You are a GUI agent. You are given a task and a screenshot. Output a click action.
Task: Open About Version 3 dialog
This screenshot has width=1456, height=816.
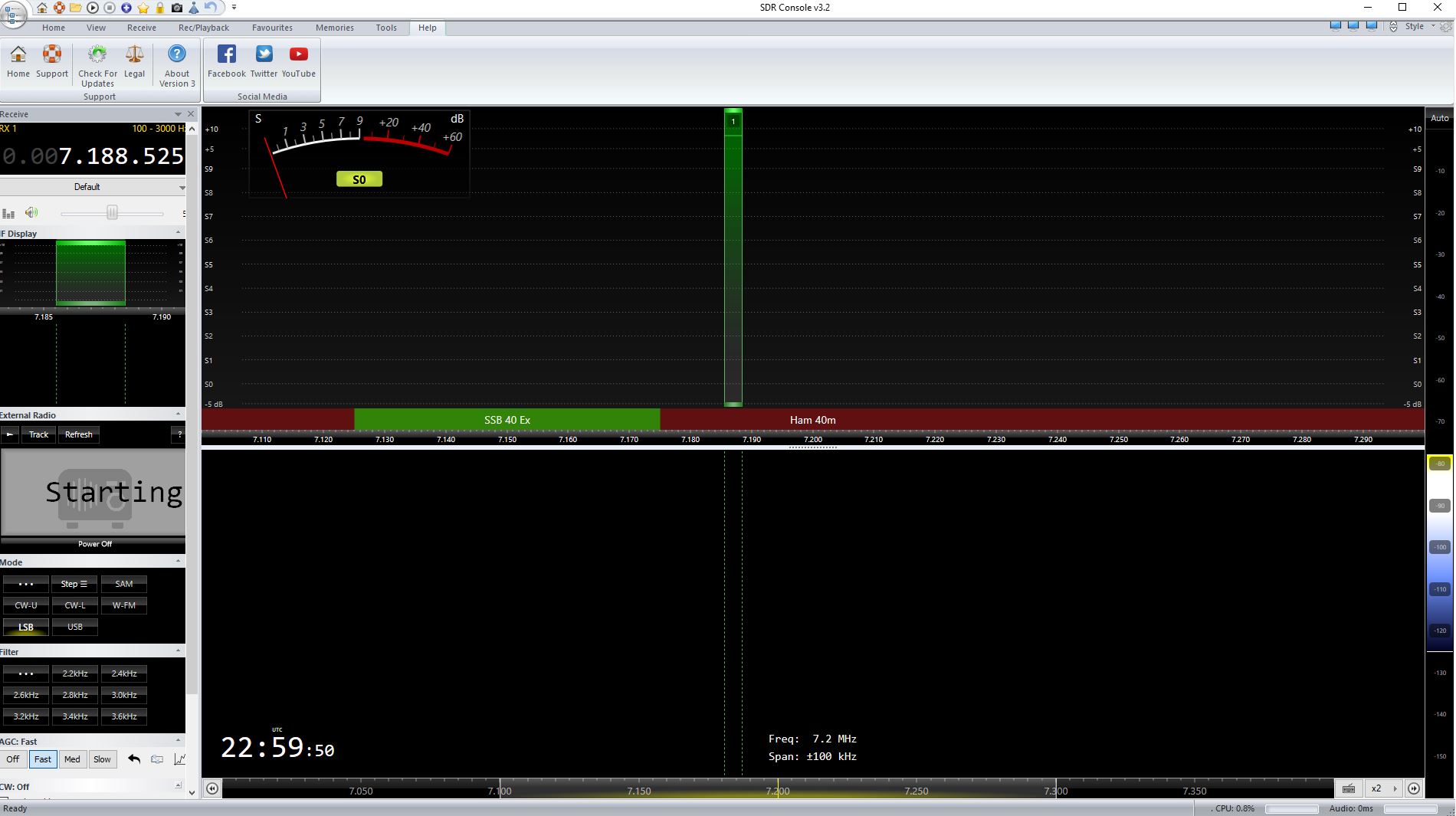pos(177,54)
